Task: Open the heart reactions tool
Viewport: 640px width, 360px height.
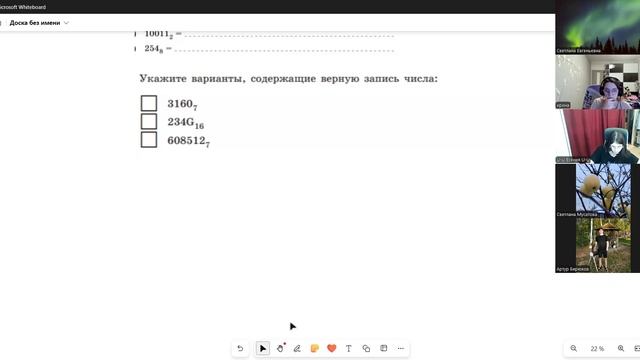Action: 331,349
